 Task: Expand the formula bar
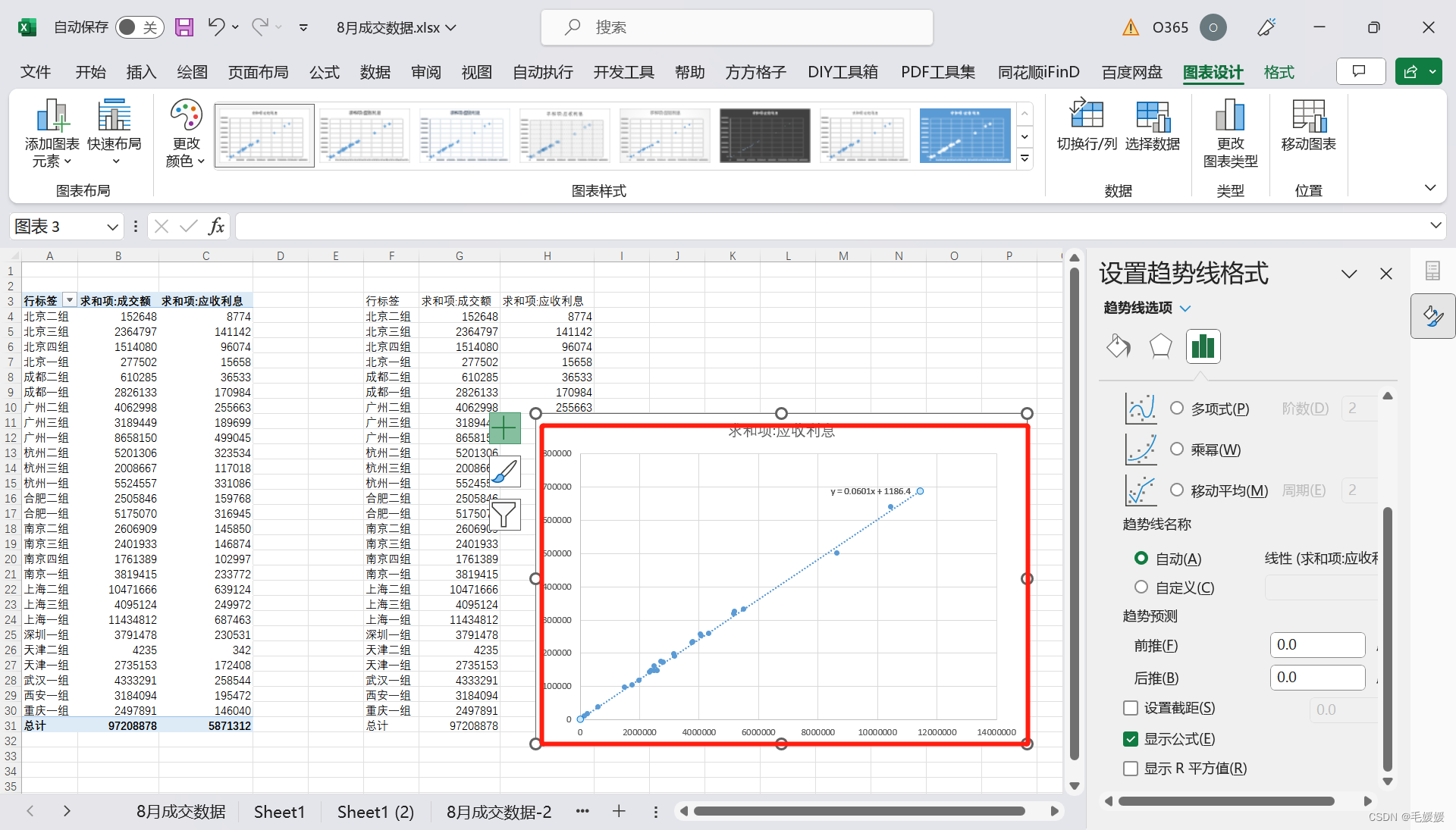click(1435, 225)
